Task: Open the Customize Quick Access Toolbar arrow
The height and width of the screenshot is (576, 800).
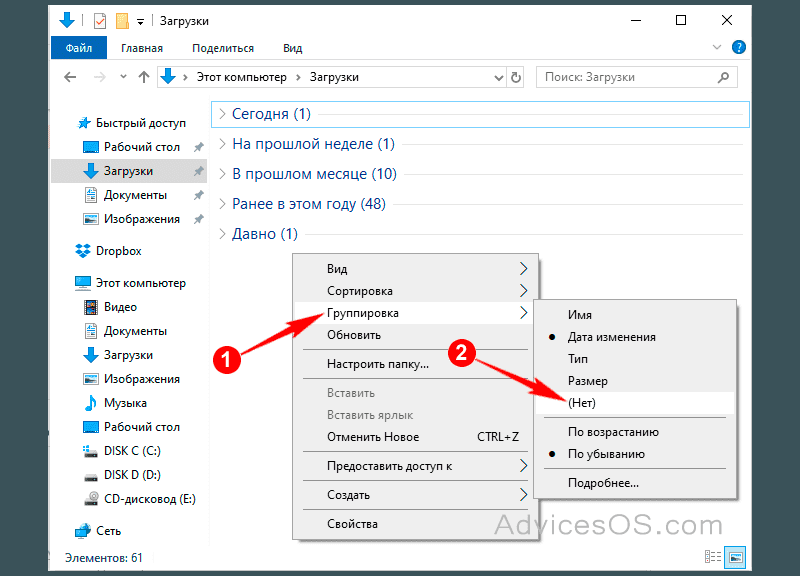Action: tap(140, 21)
